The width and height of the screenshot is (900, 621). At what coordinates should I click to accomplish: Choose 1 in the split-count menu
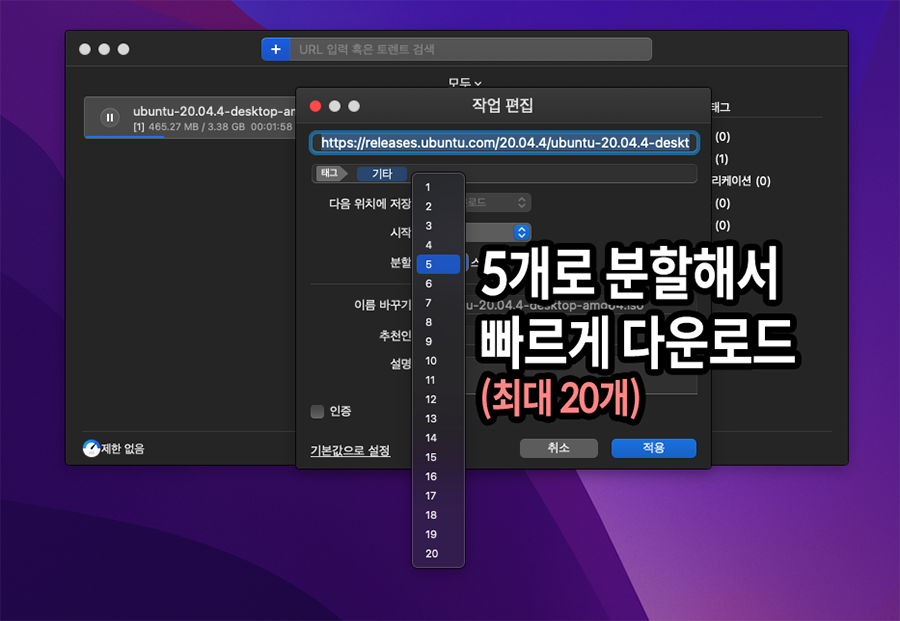tap(439, 187)
